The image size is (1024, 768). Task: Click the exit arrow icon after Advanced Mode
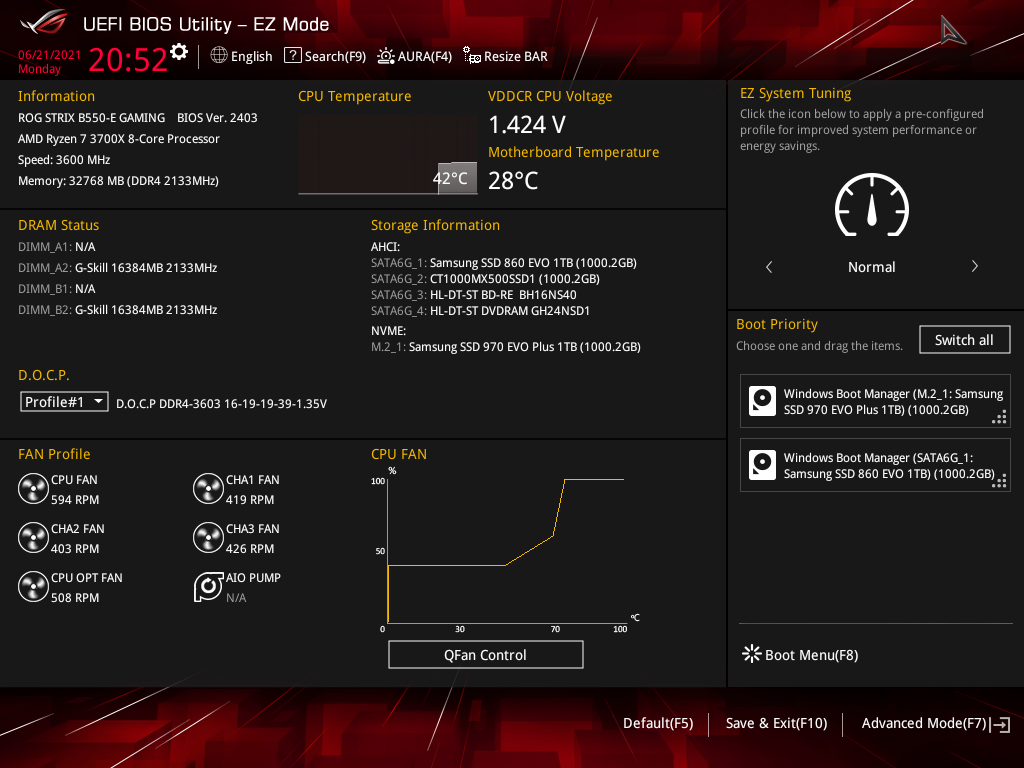click(x=1000, y=724)
